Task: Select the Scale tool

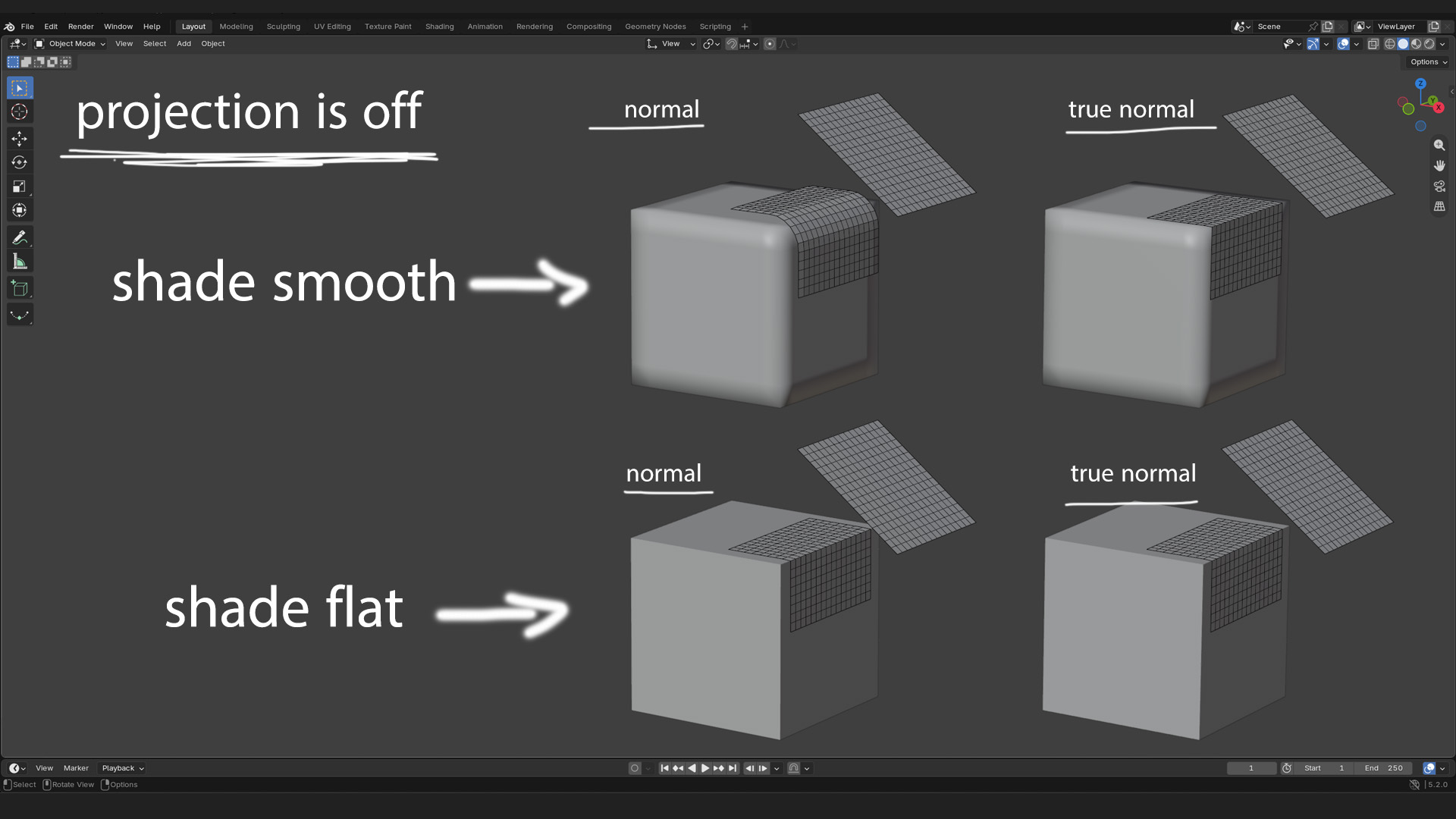Action: [20, 187]
